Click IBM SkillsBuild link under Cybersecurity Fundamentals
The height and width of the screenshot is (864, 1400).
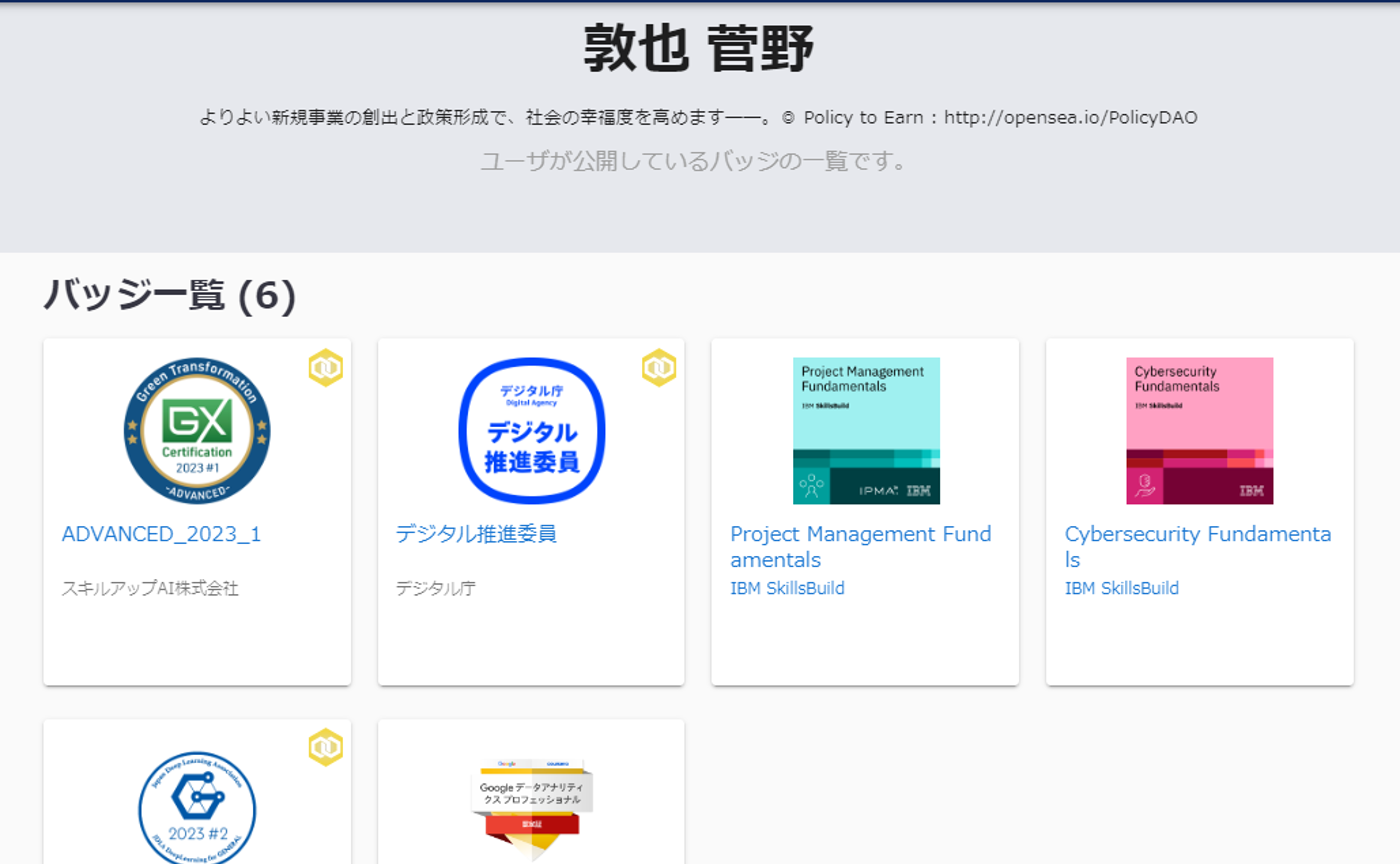1124,588
